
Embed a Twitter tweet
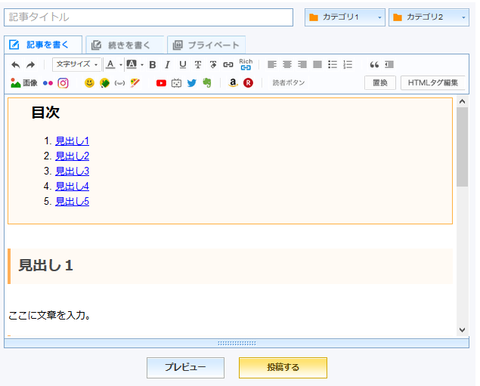pyautogui.click(x=192, y=83)
